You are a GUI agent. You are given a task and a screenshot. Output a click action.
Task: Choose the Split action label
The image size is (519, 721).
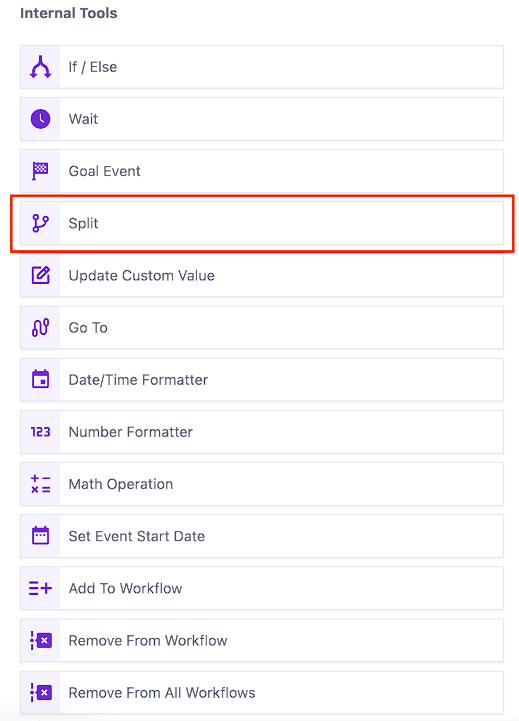pos(83,223)
